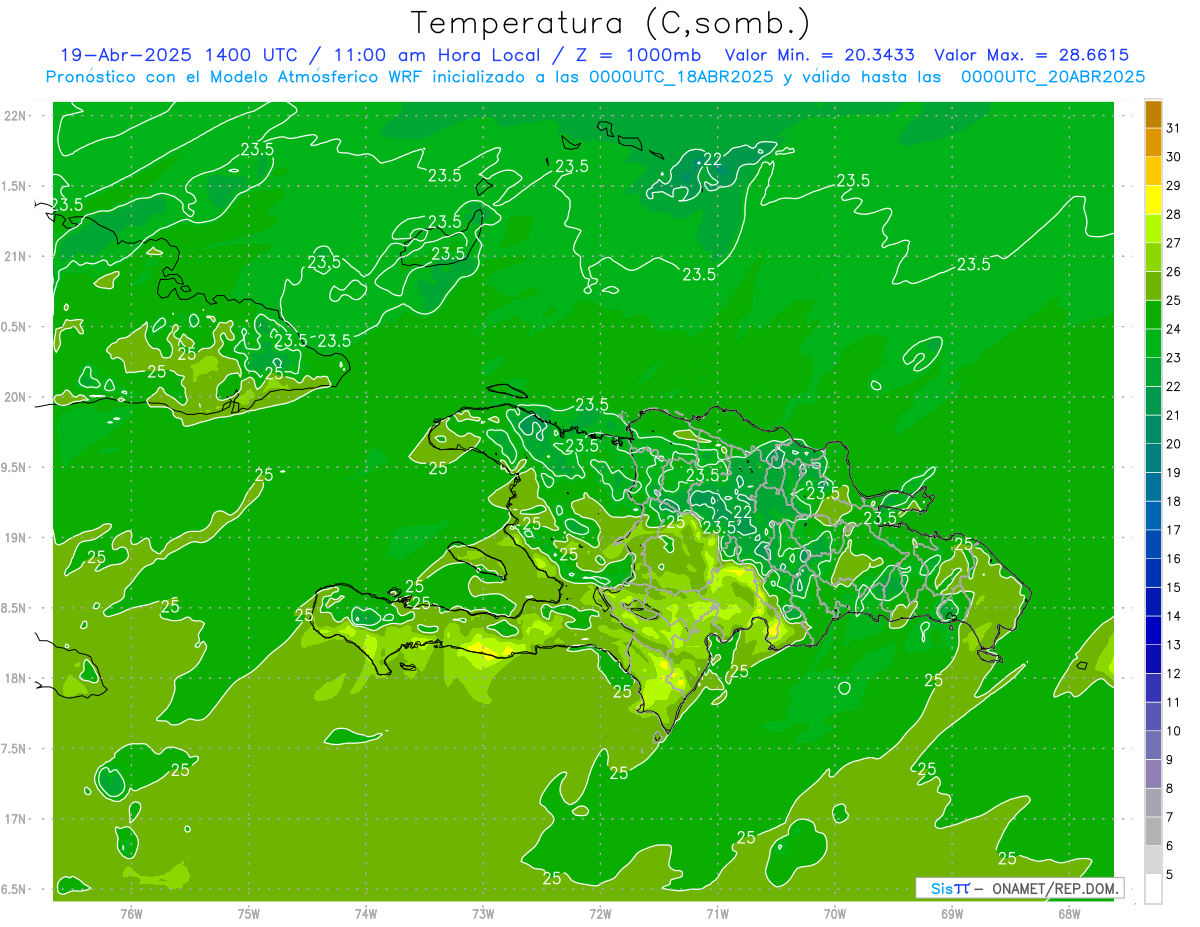This screenshot has height=927, width=1200.
Task: Click the "70W" longitude axis label
Action: pyautogui.click(x=835, y=914)
